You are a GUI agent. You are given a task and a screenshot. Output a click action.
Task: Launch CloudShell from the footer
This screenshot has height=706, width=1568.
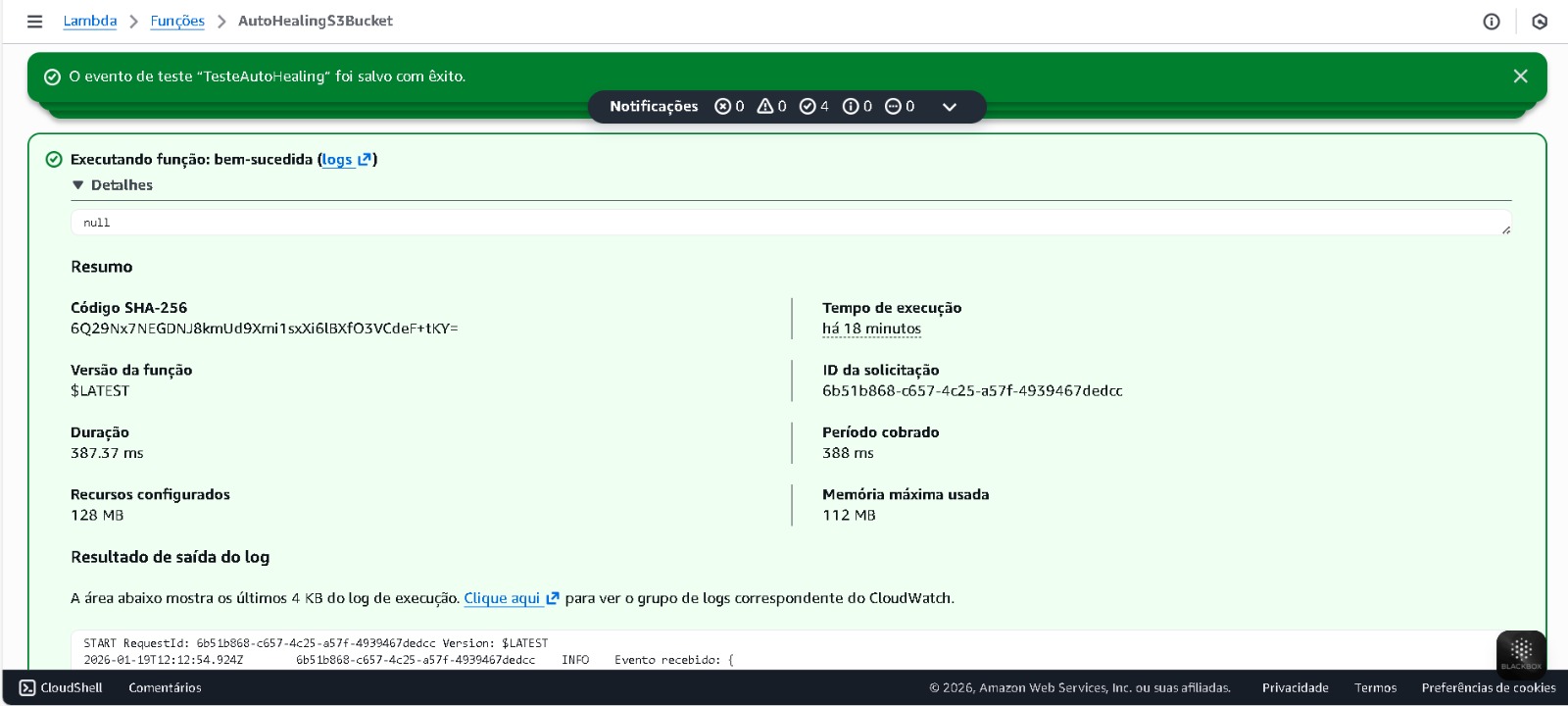61,687
